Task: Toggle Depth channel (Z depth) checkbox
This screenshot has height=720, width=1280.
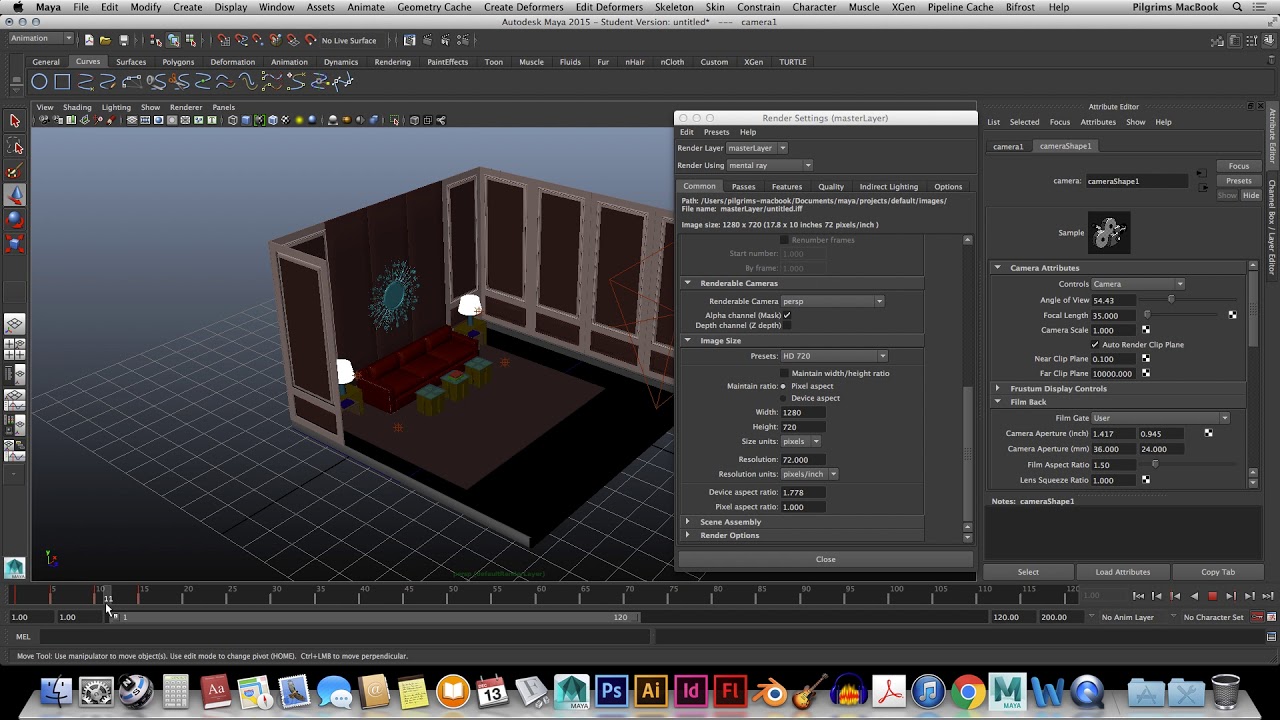Action: 787,325
